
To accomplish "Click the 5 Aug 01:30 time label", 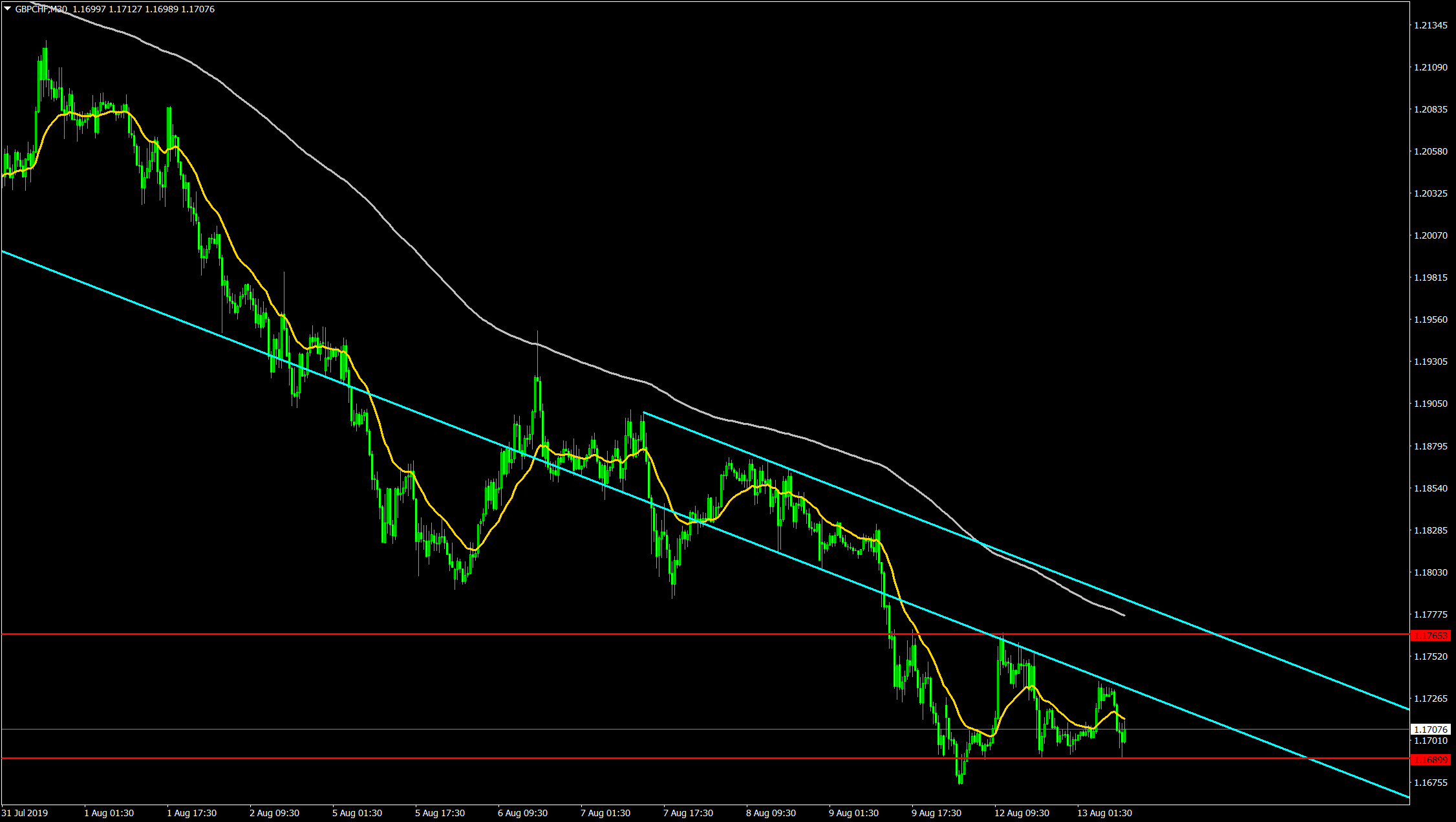I will click(357, 813).
